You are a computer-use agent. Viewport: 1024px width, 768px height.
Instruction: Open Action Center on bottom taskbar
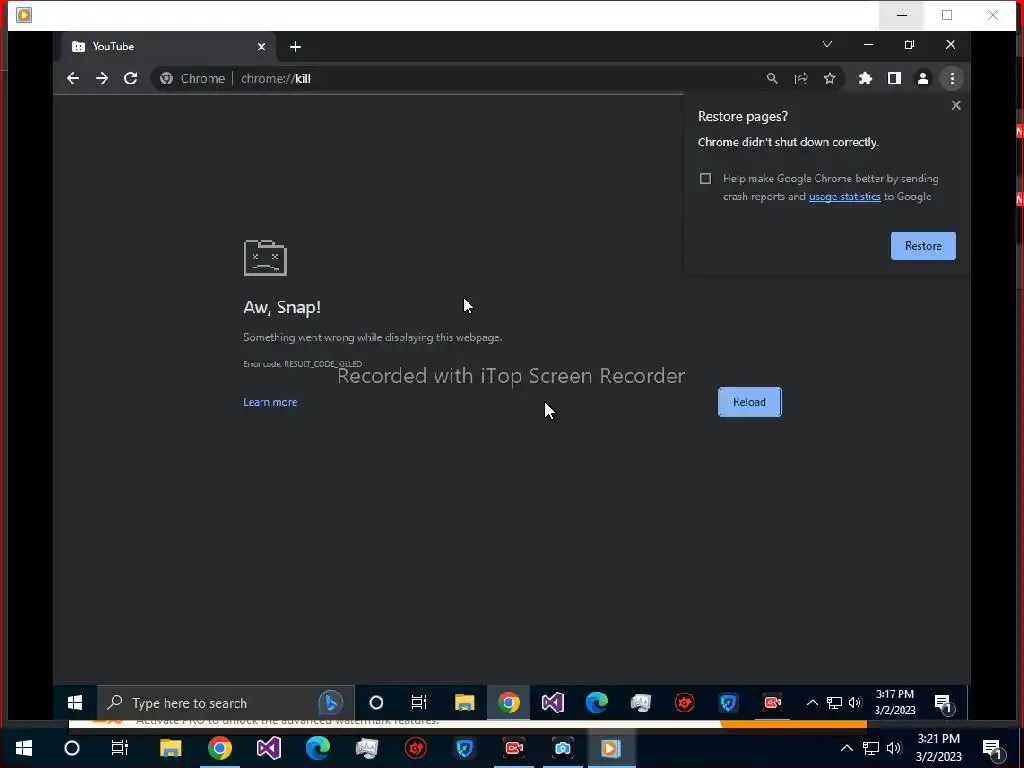pyautogui.click(x=993, y=749)
